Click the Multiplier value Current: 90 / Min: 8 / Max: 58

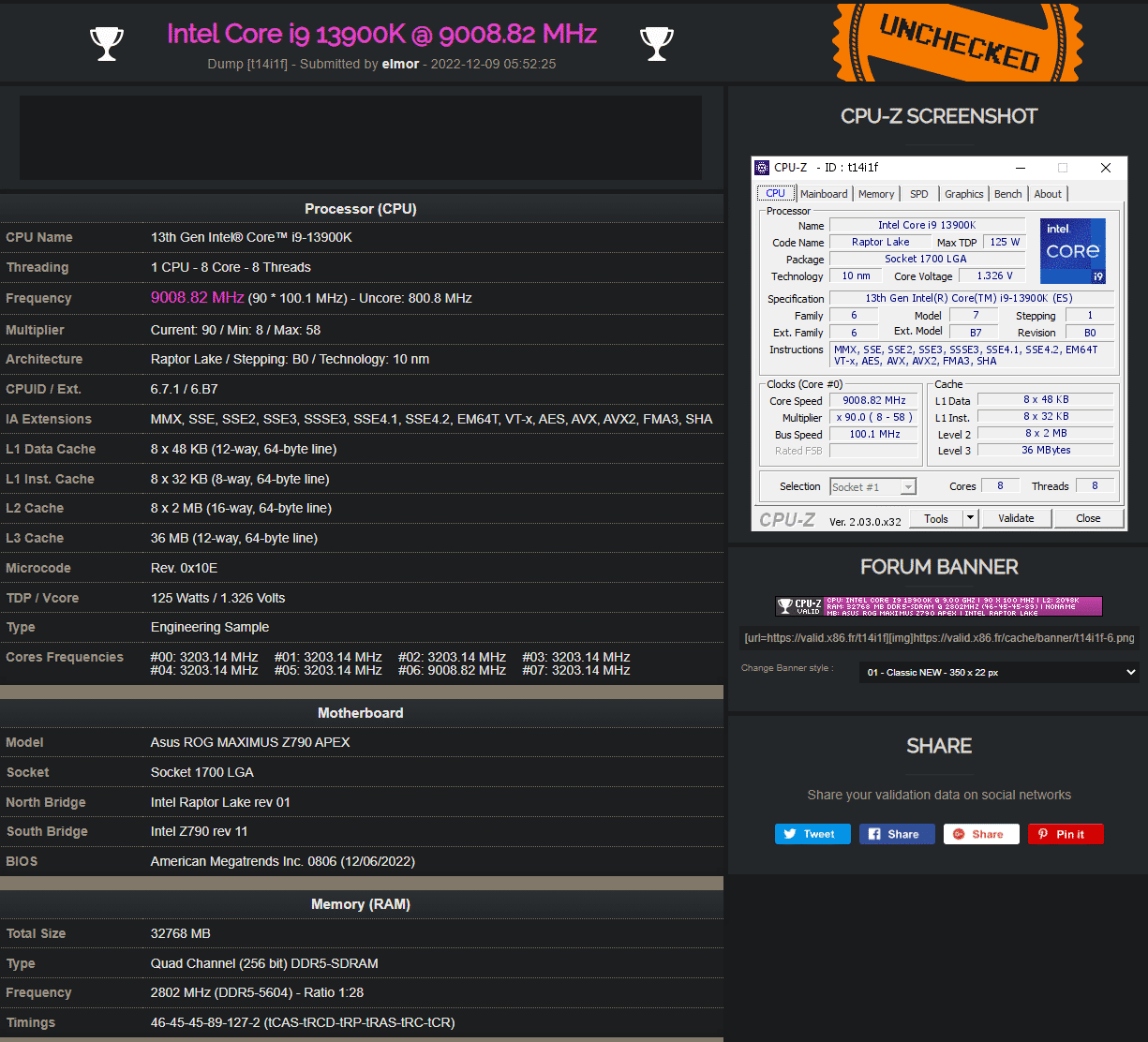tap(235, 330)
